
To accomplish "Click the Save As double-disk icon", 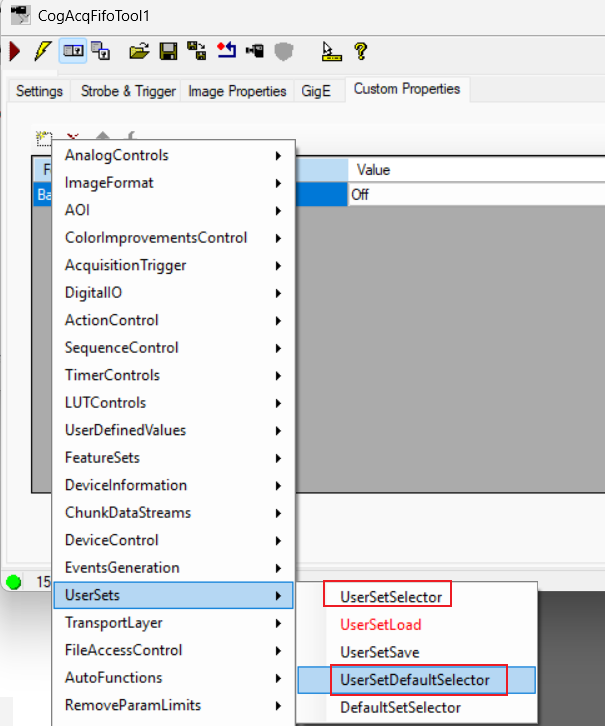I will tap(197, 51).
